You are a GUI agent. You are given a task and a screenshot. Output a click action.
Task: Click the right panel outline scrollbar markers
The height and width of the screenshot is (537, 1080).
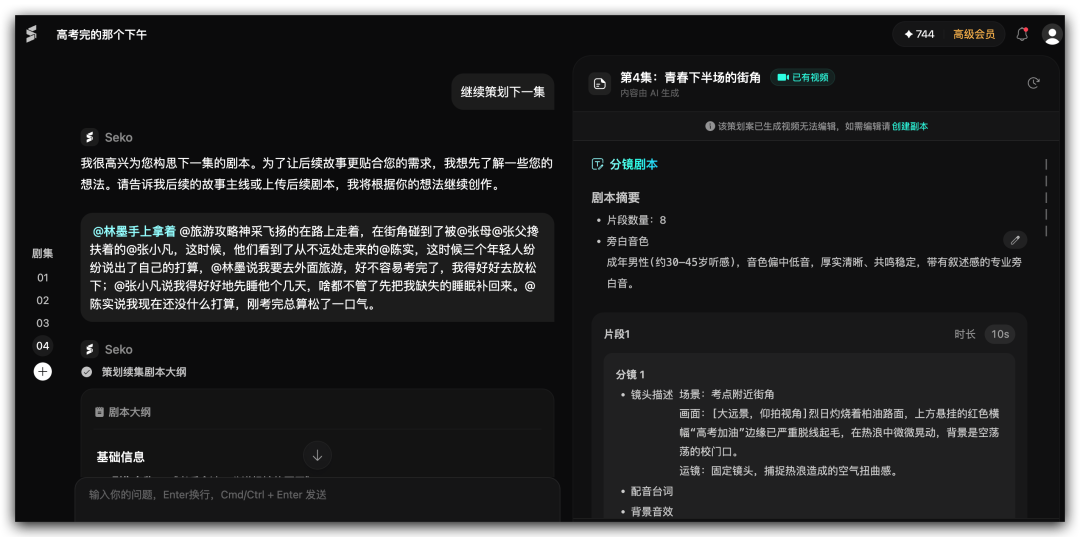pos(1046,198)
